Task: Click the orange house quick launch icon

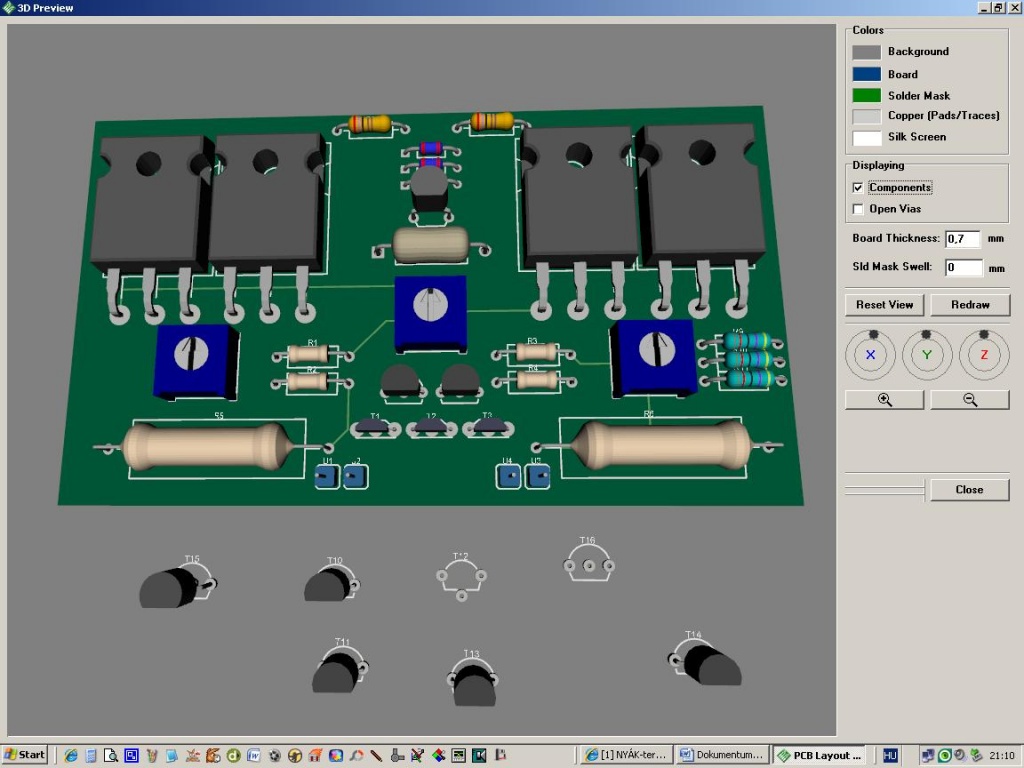Action: (x=315, y=756)
